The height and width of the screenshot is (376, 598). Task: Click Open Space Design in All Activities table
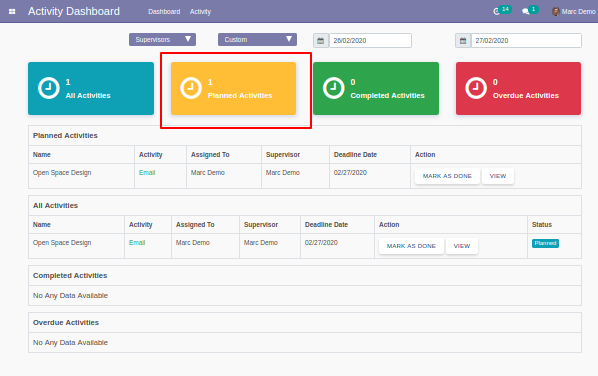(62, 243)
